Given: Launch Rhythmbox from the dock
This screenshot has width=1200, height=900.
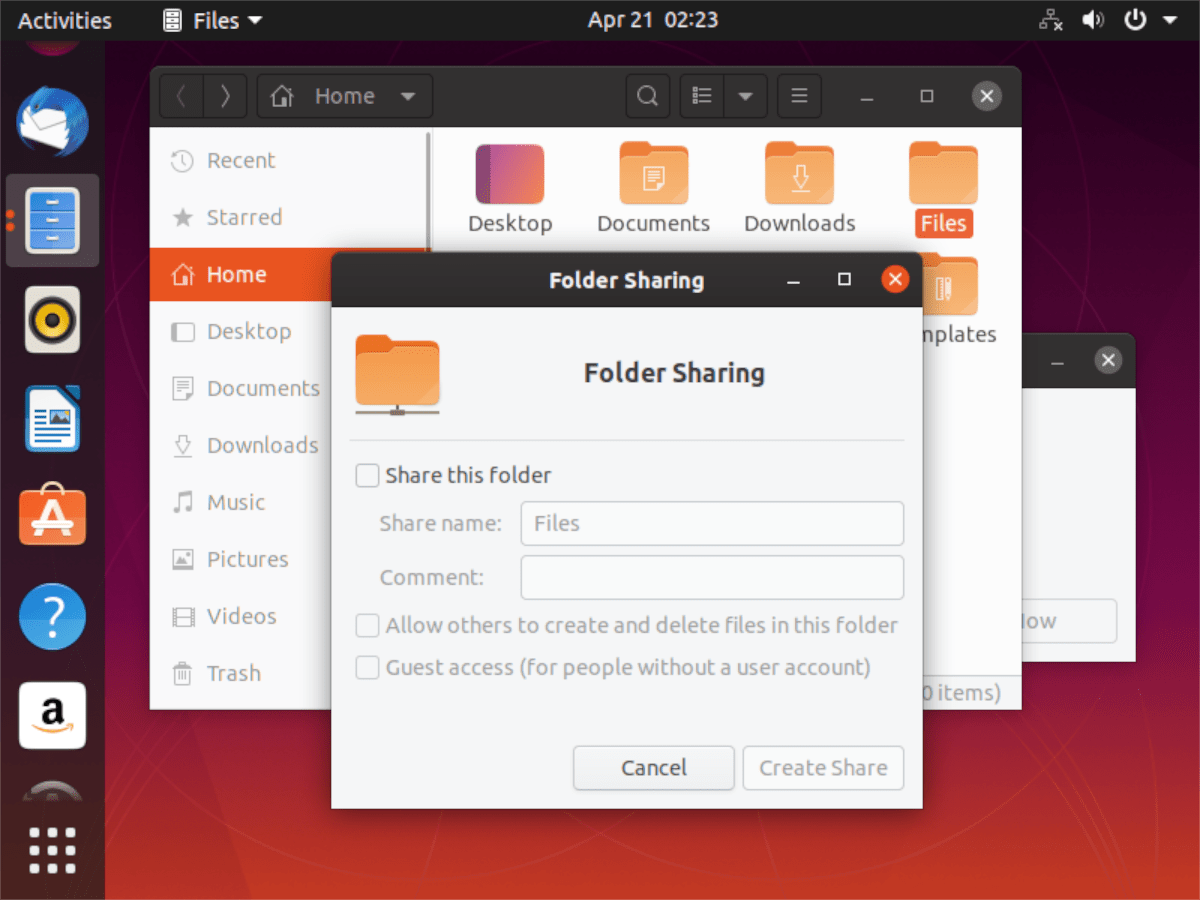Looking at the screenshot, I should click(52, 320).
